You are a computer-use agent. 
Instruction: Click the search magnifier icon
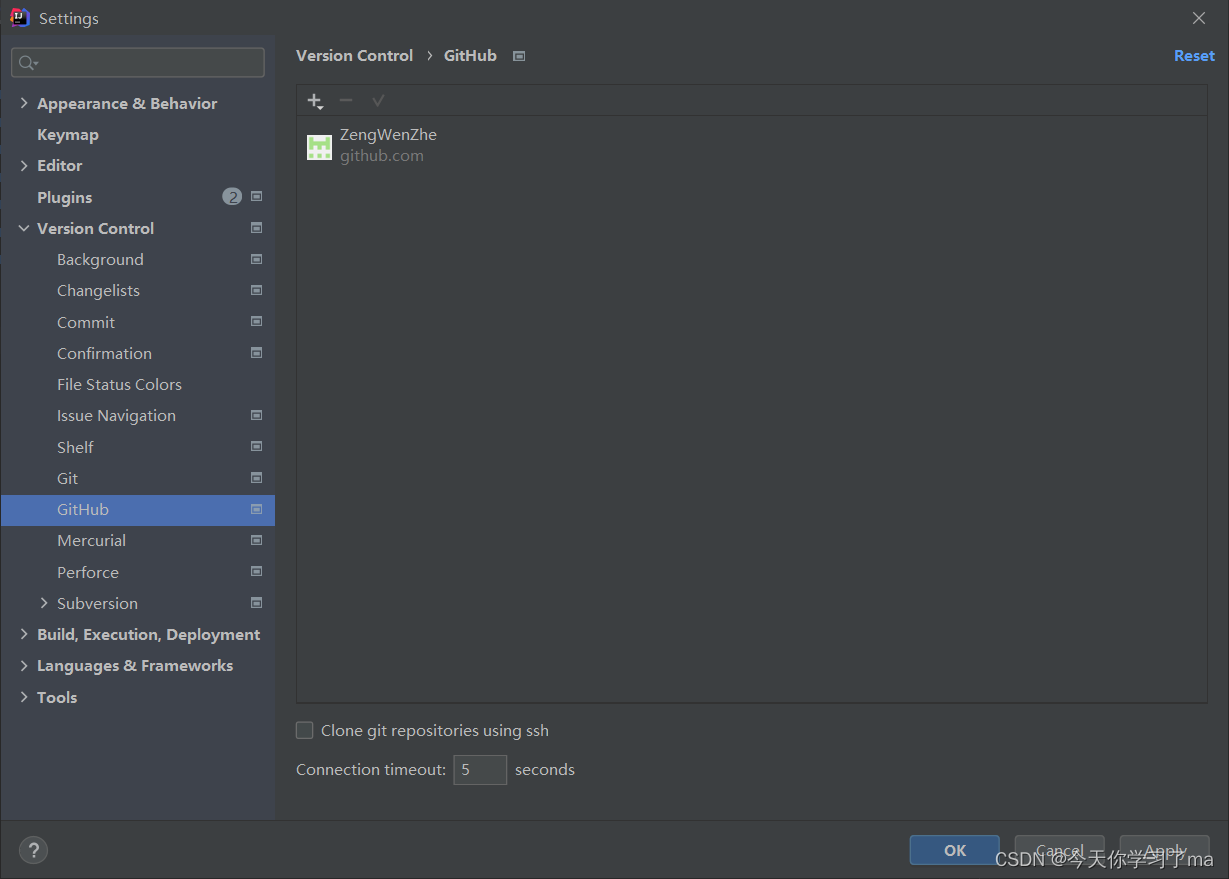click(27, 63)
